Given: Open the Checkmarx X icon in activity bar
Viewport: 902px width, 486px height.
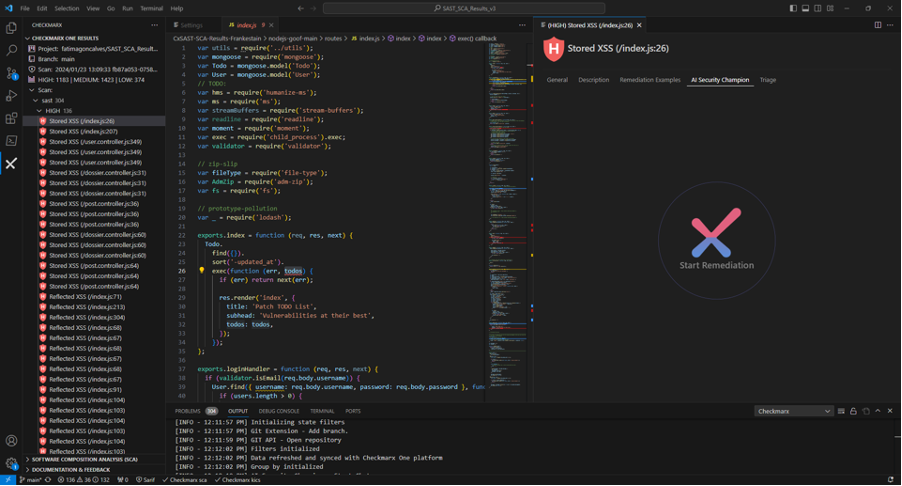Looking at the screenshot, I should pos(11,164).
